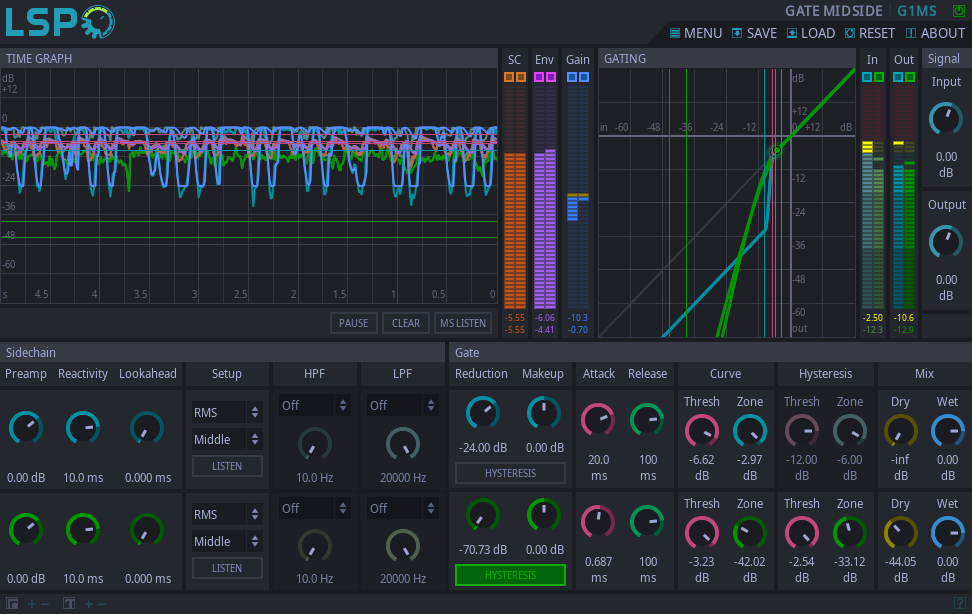Open the lower row RMS mode dropdown
This screenshot has width=972, height=614.
227,514
